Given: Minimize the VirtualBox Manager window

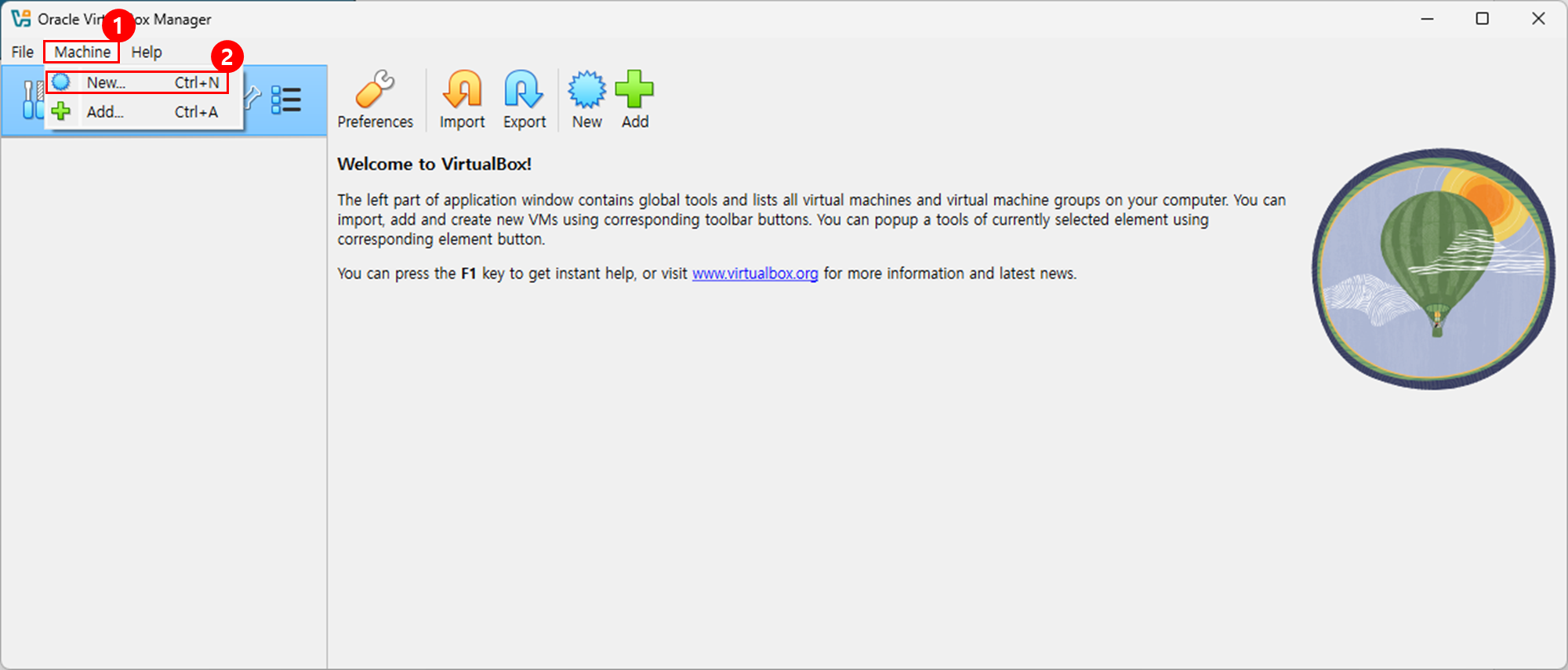Looking at the screenshot, I should coord(1427,19).
